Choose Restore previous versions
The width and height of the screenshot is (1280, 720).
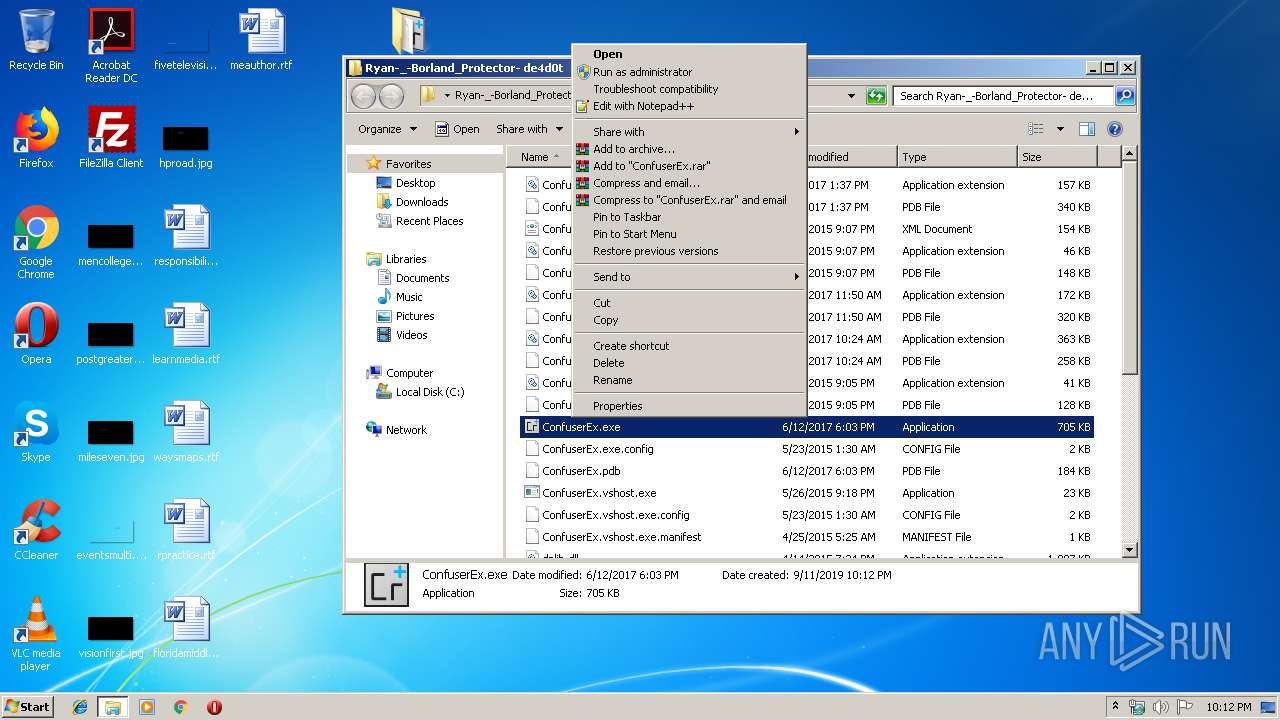point(690,251)
